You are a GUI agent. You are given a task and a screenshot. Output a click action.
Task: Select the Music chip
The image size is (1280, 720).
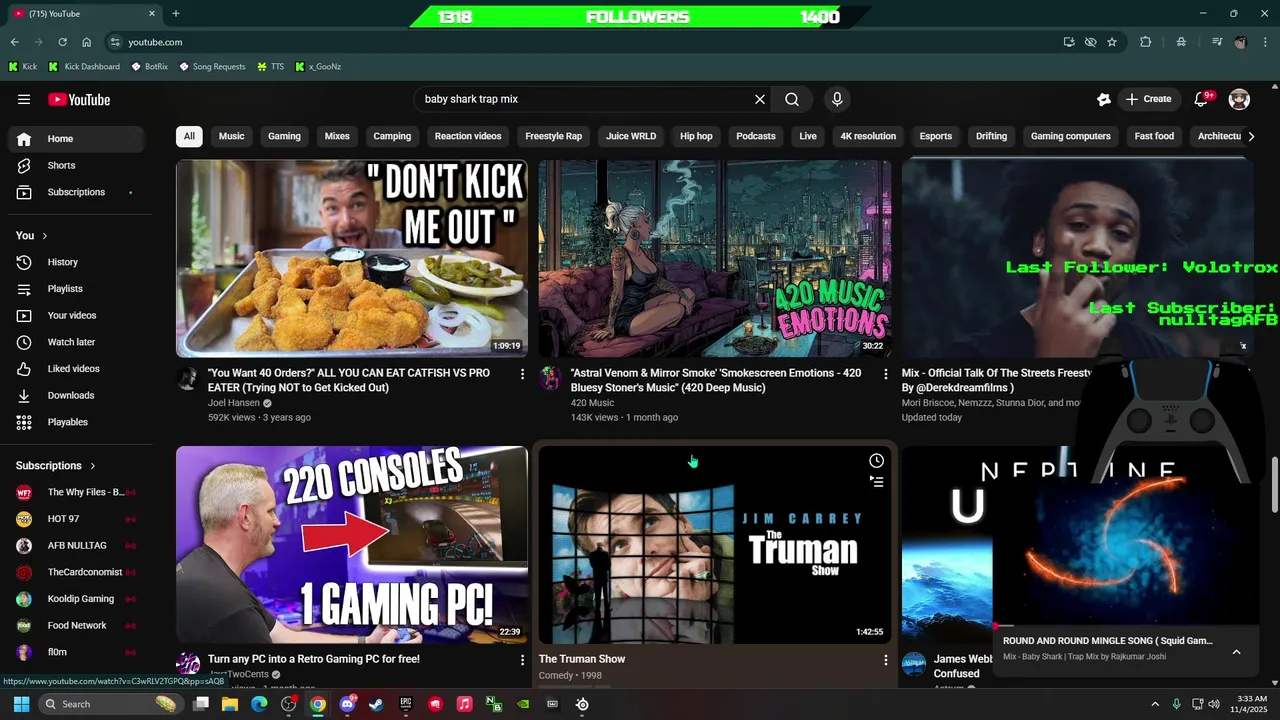tap(232, 136)
